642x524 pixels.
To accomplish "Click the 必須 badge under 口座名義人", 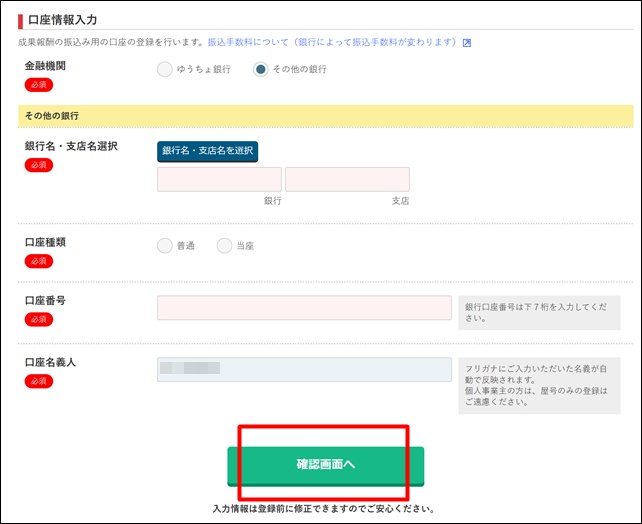I will tap(39, 381).
